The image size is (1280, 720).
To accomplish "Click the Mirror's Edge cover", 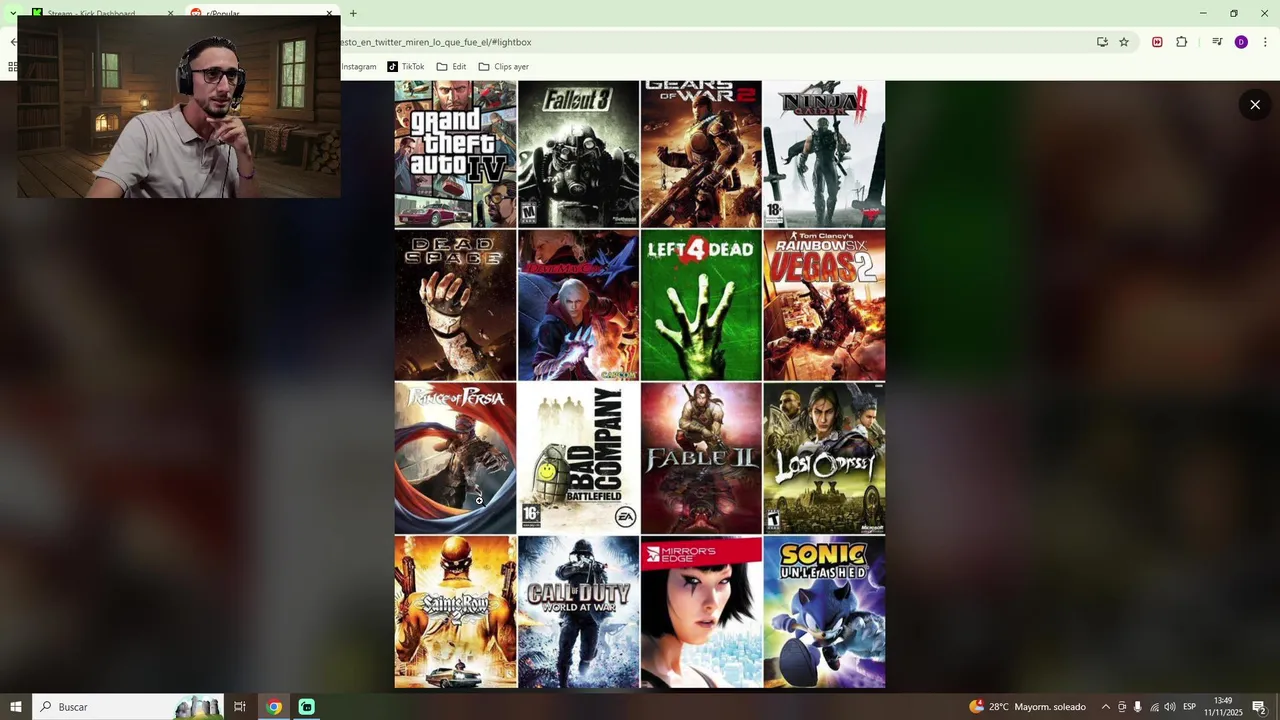I will [x=701, y=612].
